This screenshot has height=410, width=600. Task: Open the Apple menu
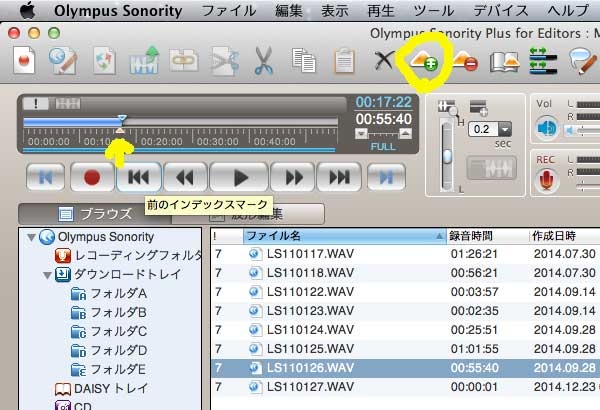28,11
